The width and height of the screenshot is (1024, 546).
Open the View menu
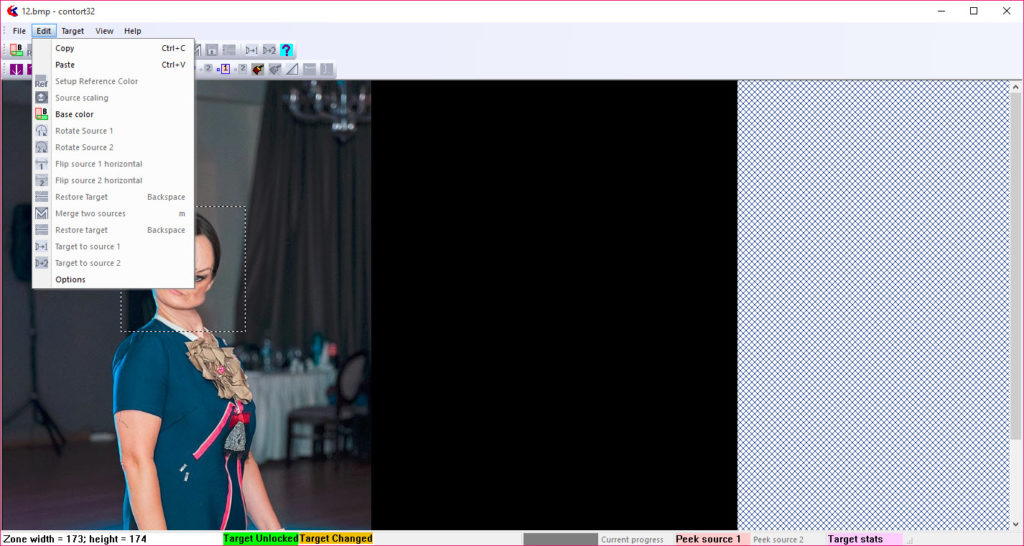click(x=104, y=31)
